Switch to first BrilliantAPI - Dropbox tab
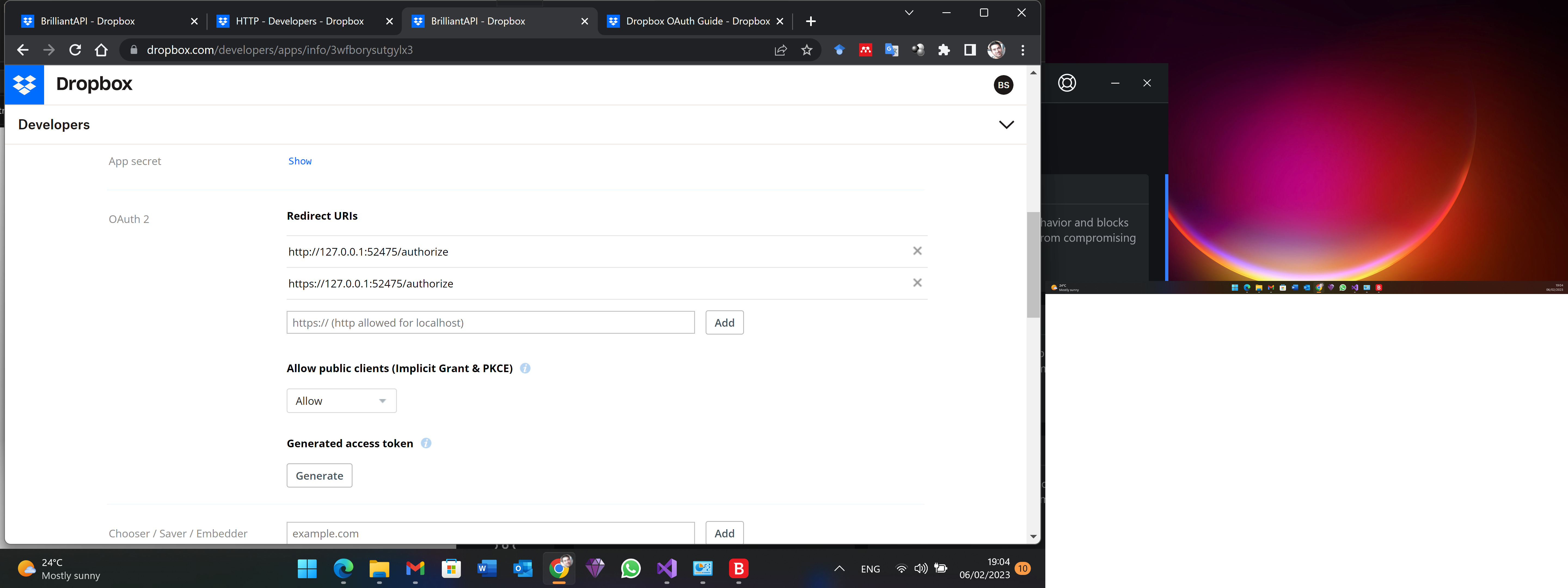 pyautogui.click(x=88, y=21)
